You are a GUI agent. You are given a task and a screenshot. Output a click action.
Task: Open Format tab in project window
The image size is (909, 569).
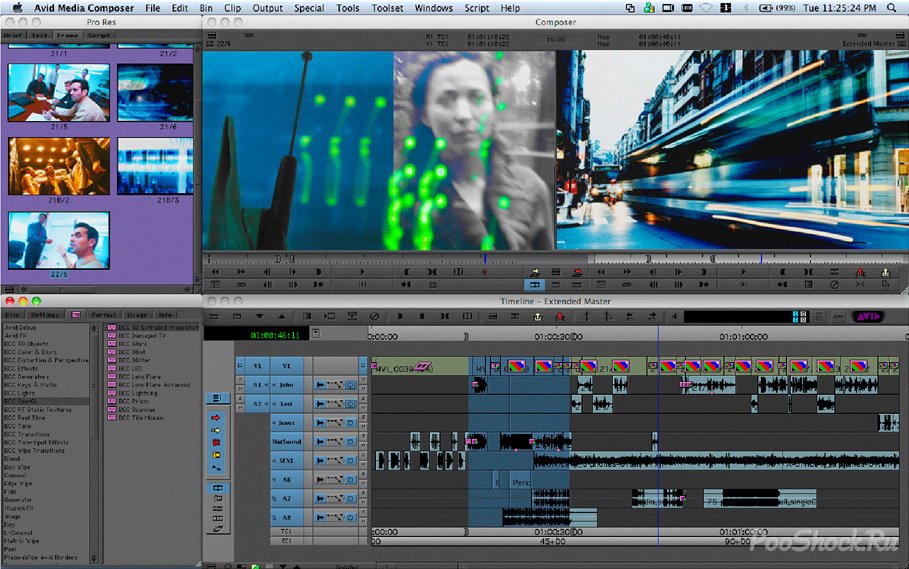pyautogui.click(x=104, y=315)
